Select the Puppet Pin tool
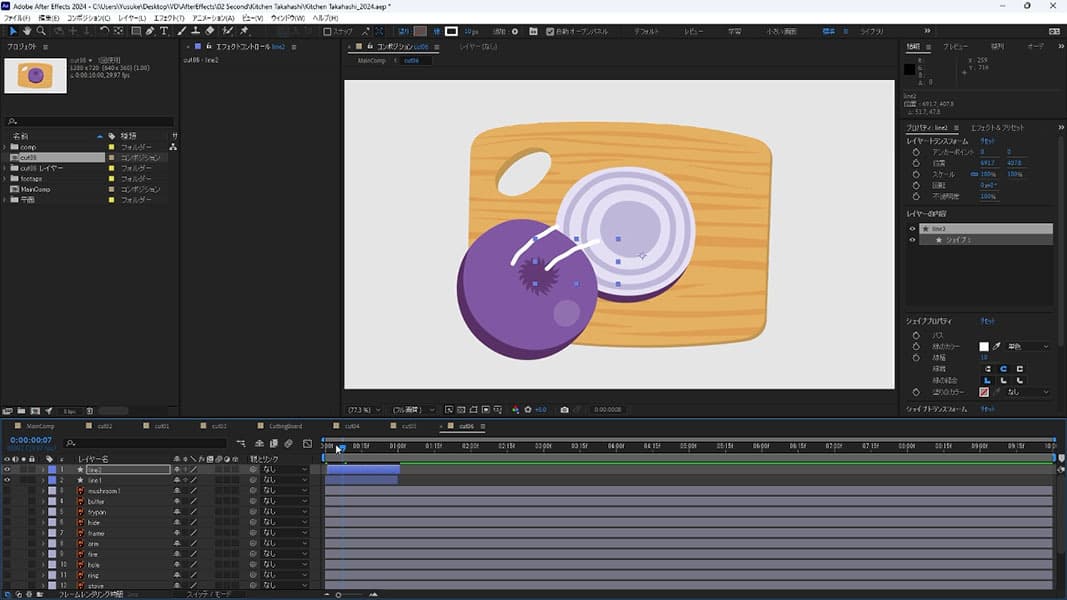The image size is (1067, 600). tap(245, 31)
